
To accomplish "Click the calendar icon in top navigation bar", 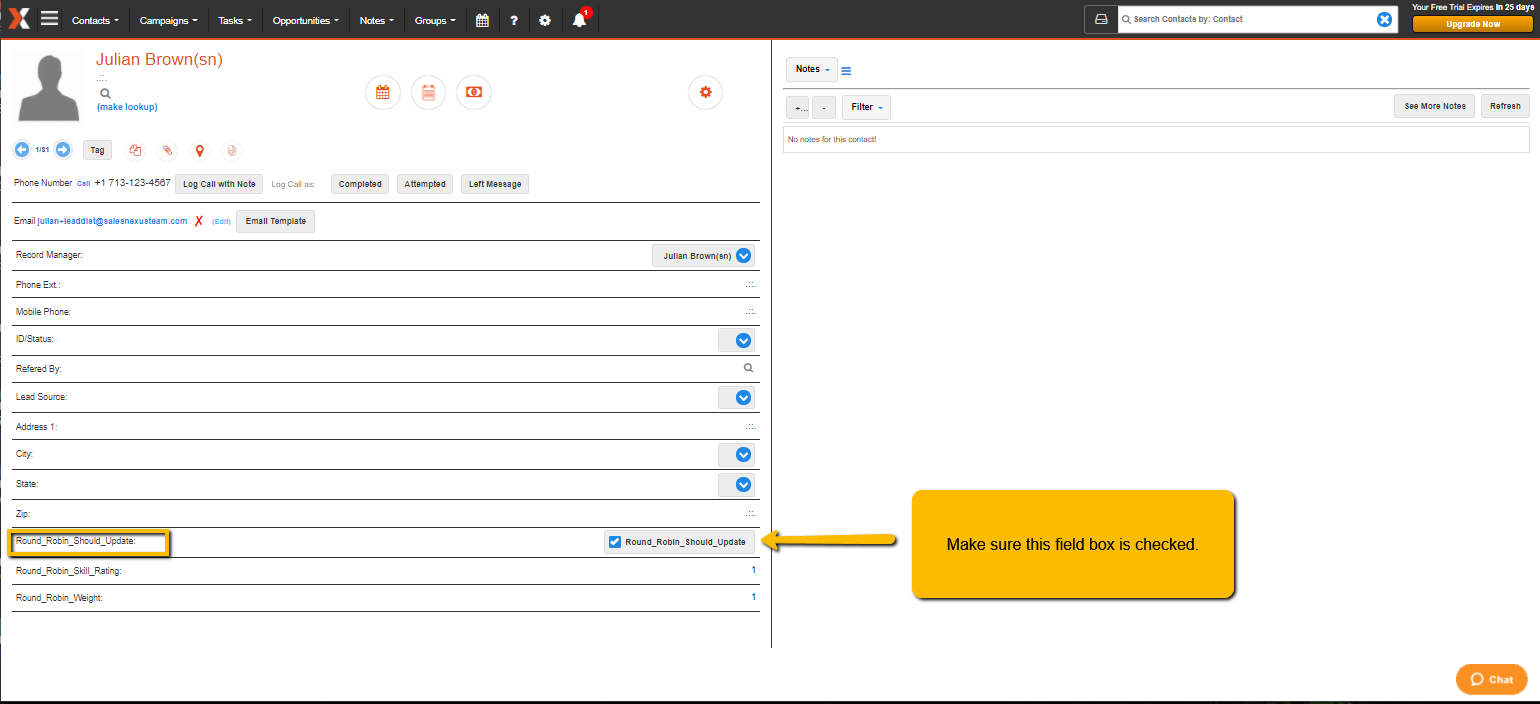I will (482, 20).
